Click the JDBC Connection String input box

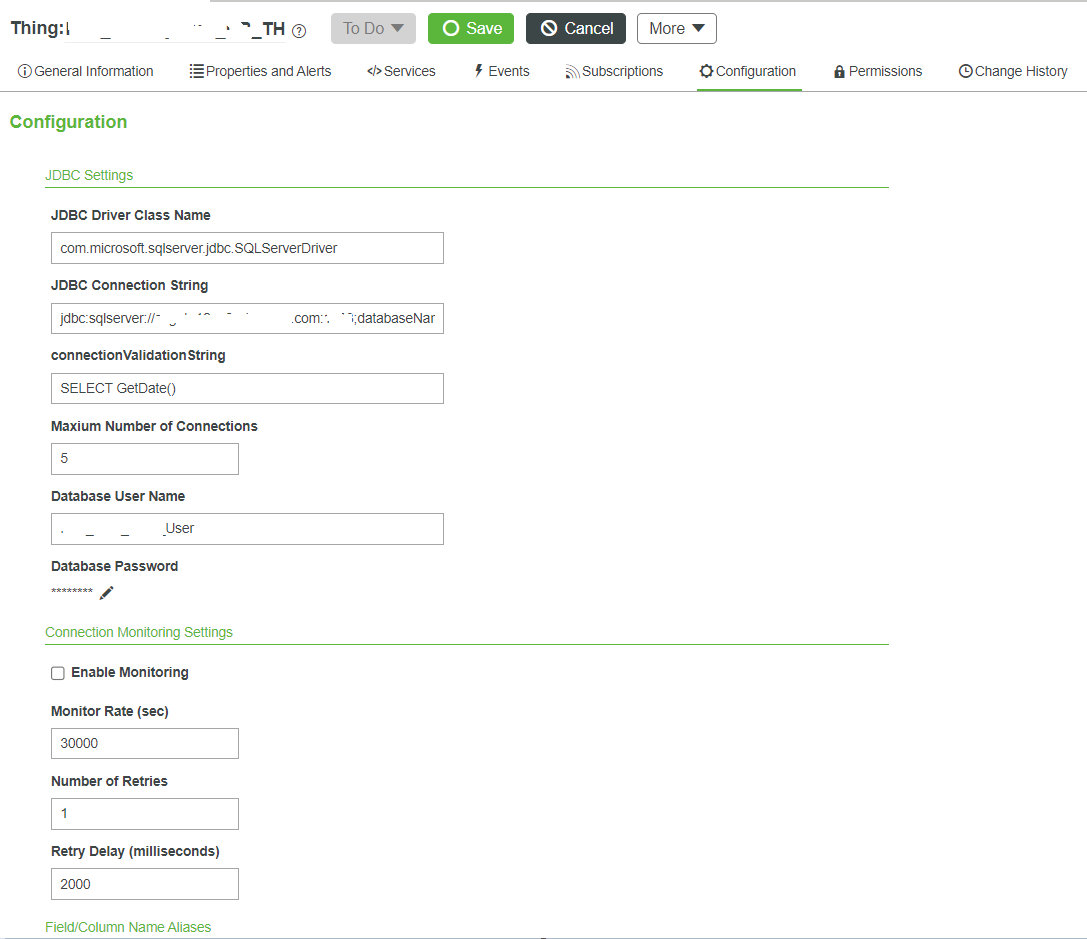pyautogui.click(x=247, y=318)
